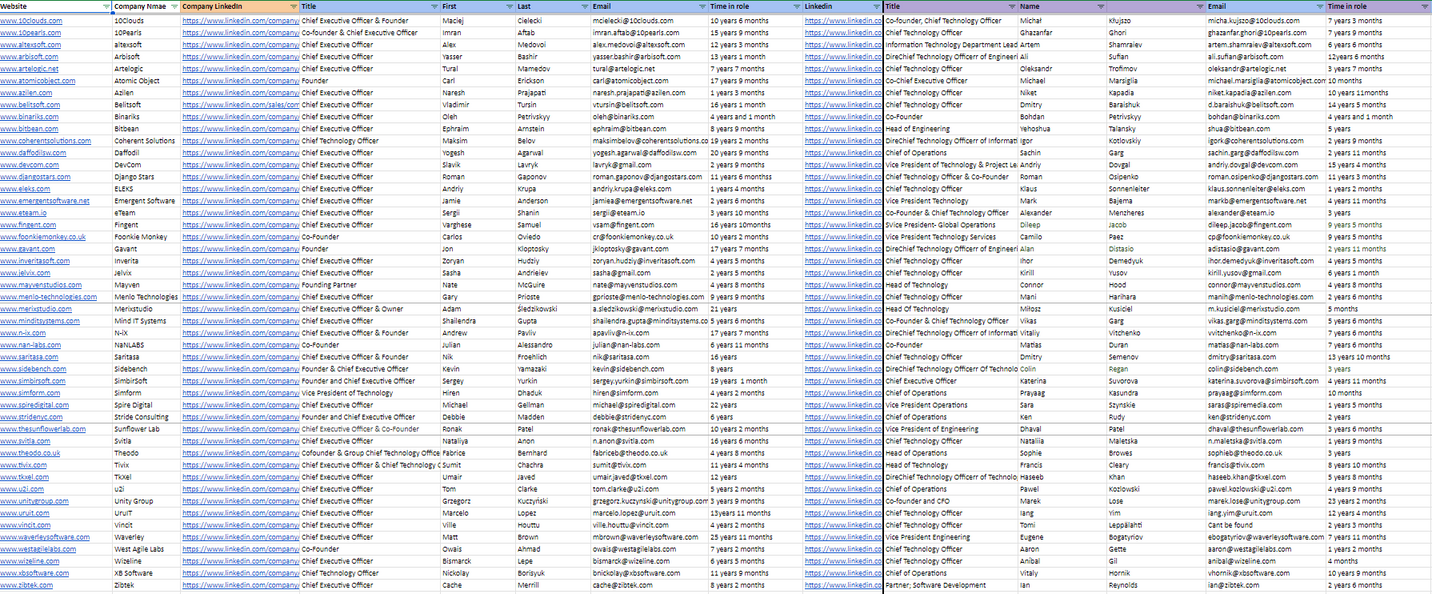
Task: Select the Partner; Software Development title cell
Action: point(951,585)
